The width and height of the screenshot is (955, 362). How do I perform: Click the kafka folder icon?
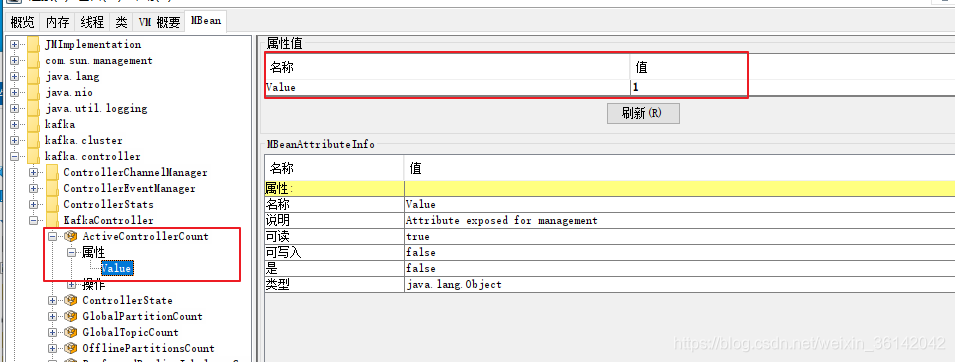33,124
